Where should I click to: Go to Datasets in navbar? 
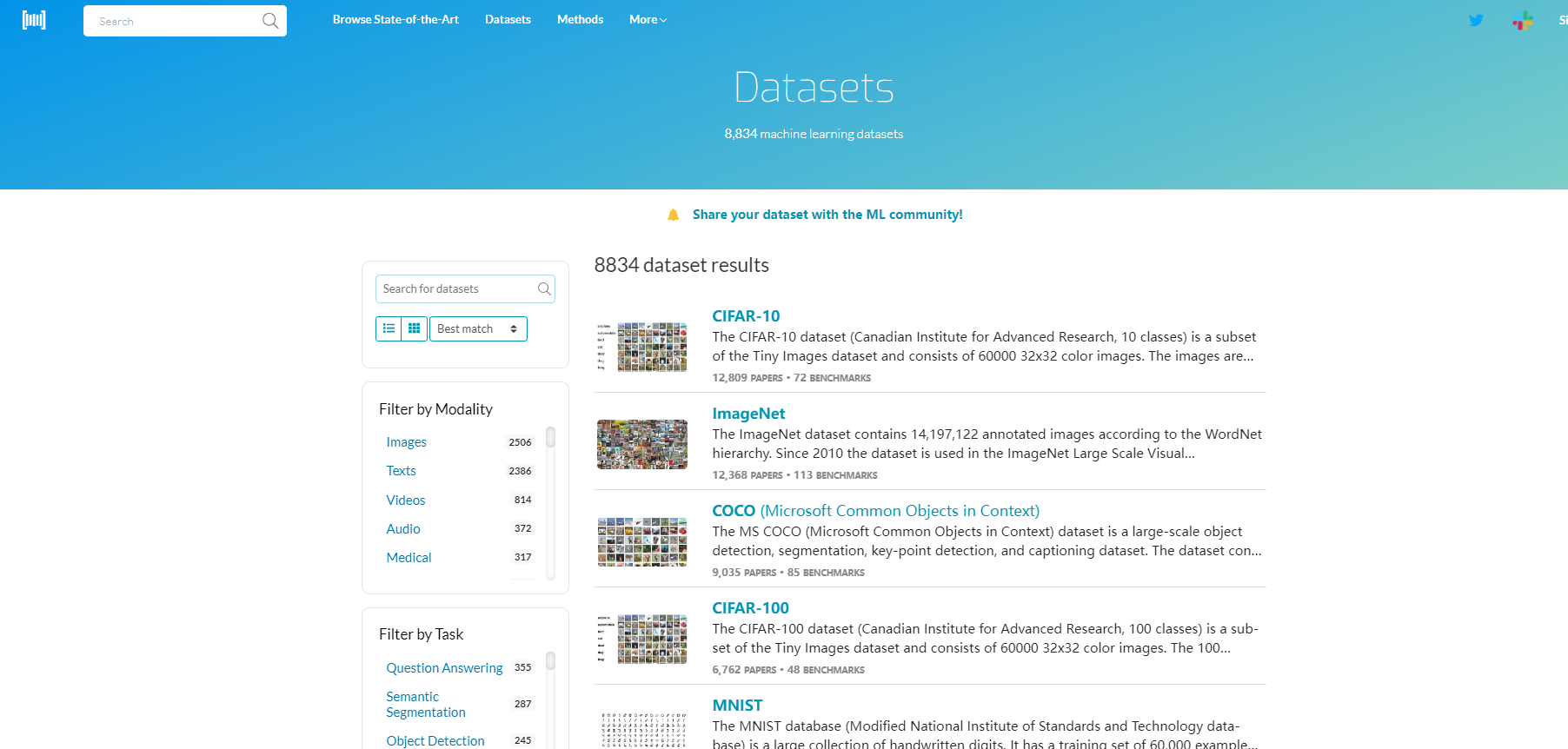(508, 19)
